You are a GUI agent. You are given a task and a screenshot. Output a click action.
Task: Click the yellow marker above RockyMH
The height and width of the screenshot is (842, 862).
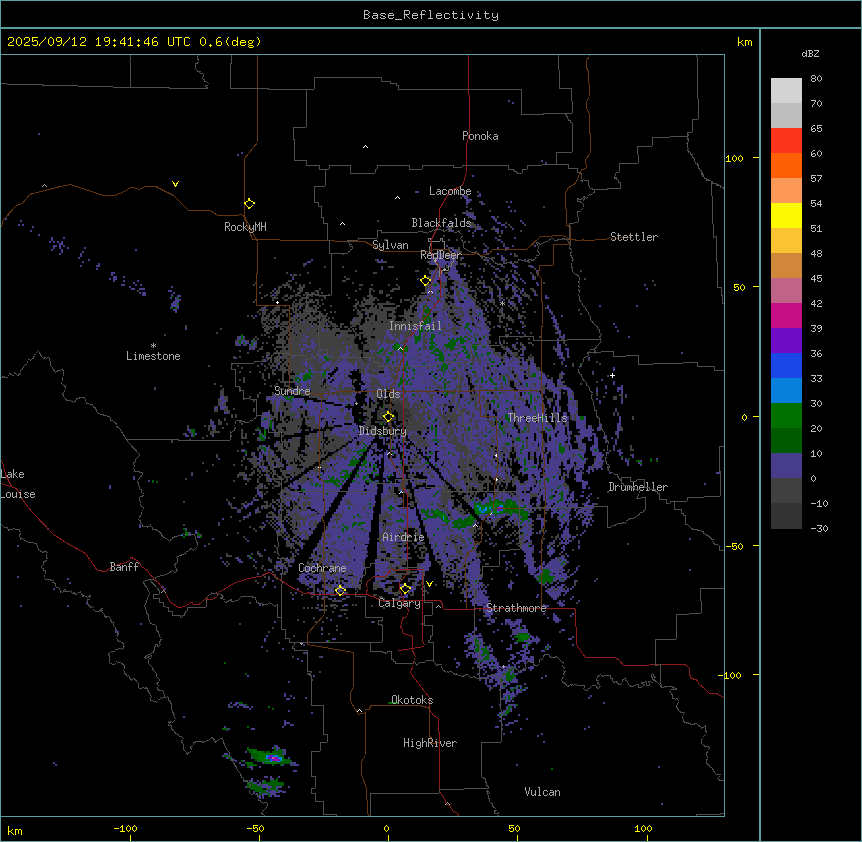(x=249, y=203)
